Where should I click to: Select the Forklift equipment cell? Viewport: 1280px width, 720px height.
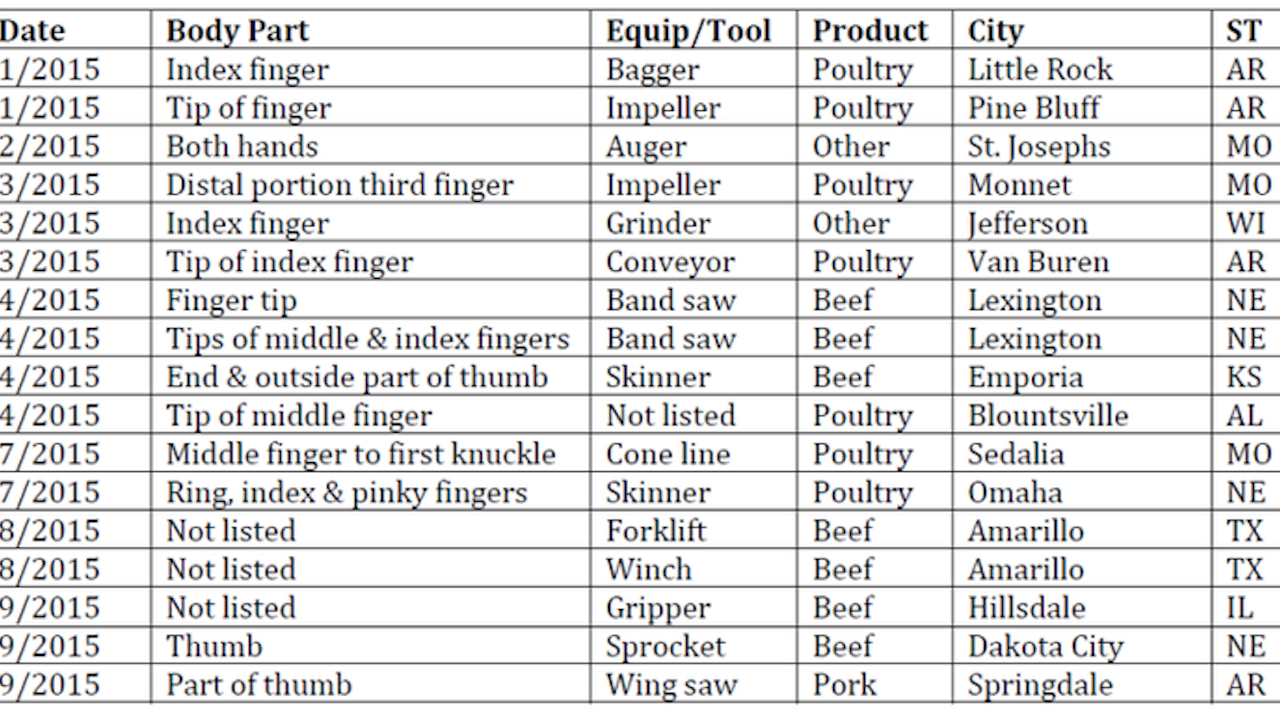(656, 530)
